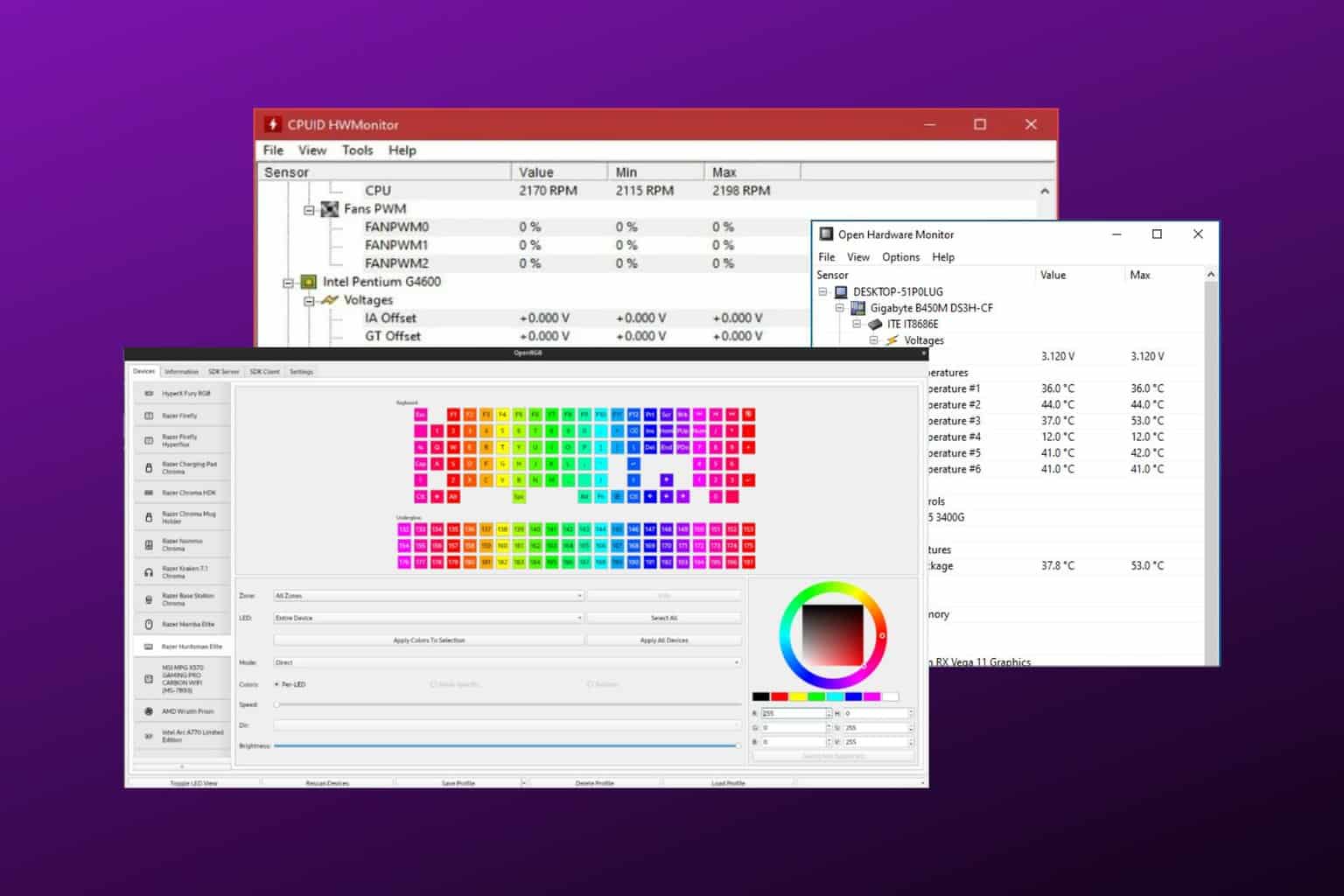Click the Razer Mamba Elite mouse icon

click(x=149, y=624)
